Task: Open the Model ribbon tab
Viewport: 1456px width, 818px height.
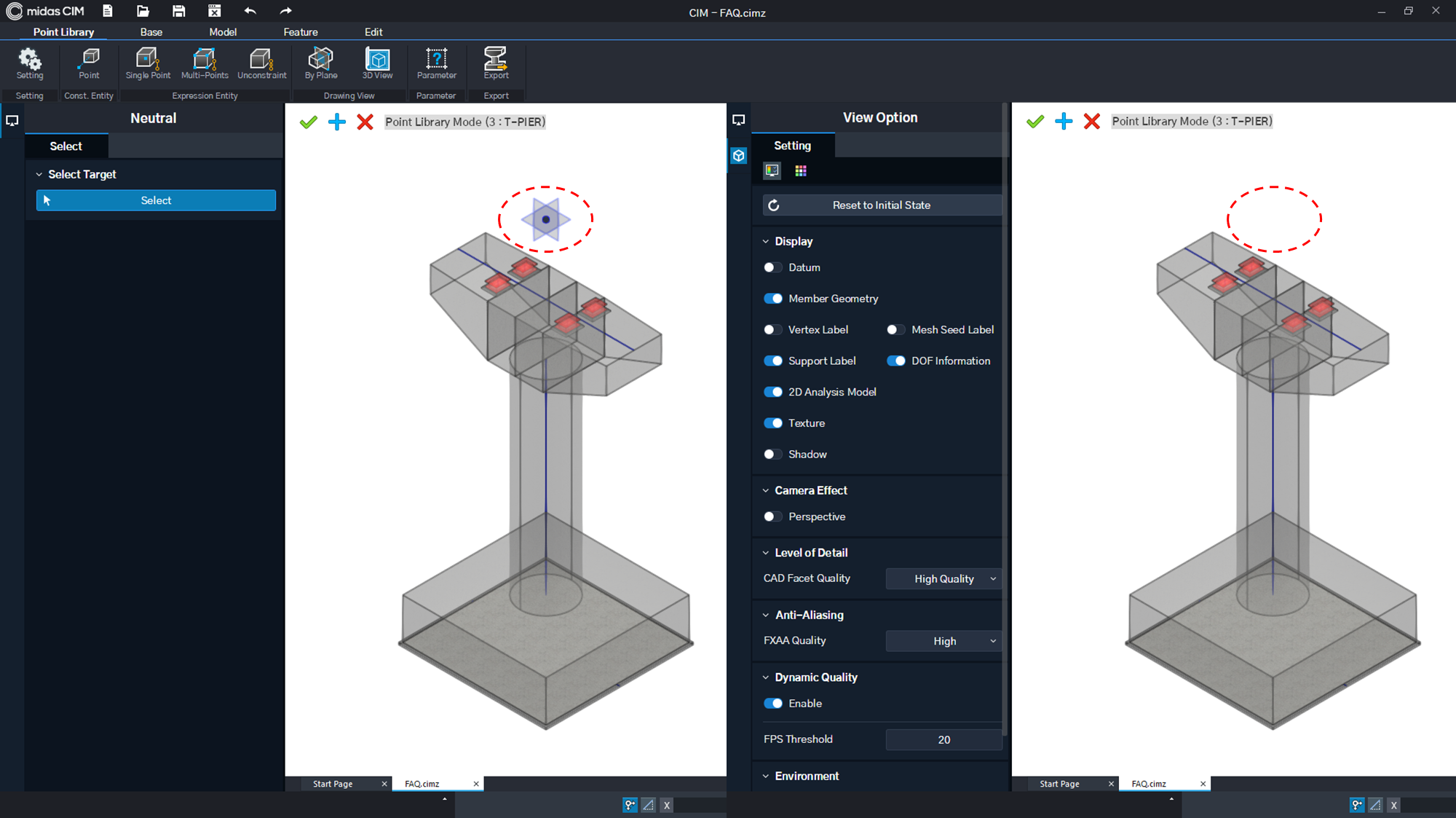Action: (223, 32)
